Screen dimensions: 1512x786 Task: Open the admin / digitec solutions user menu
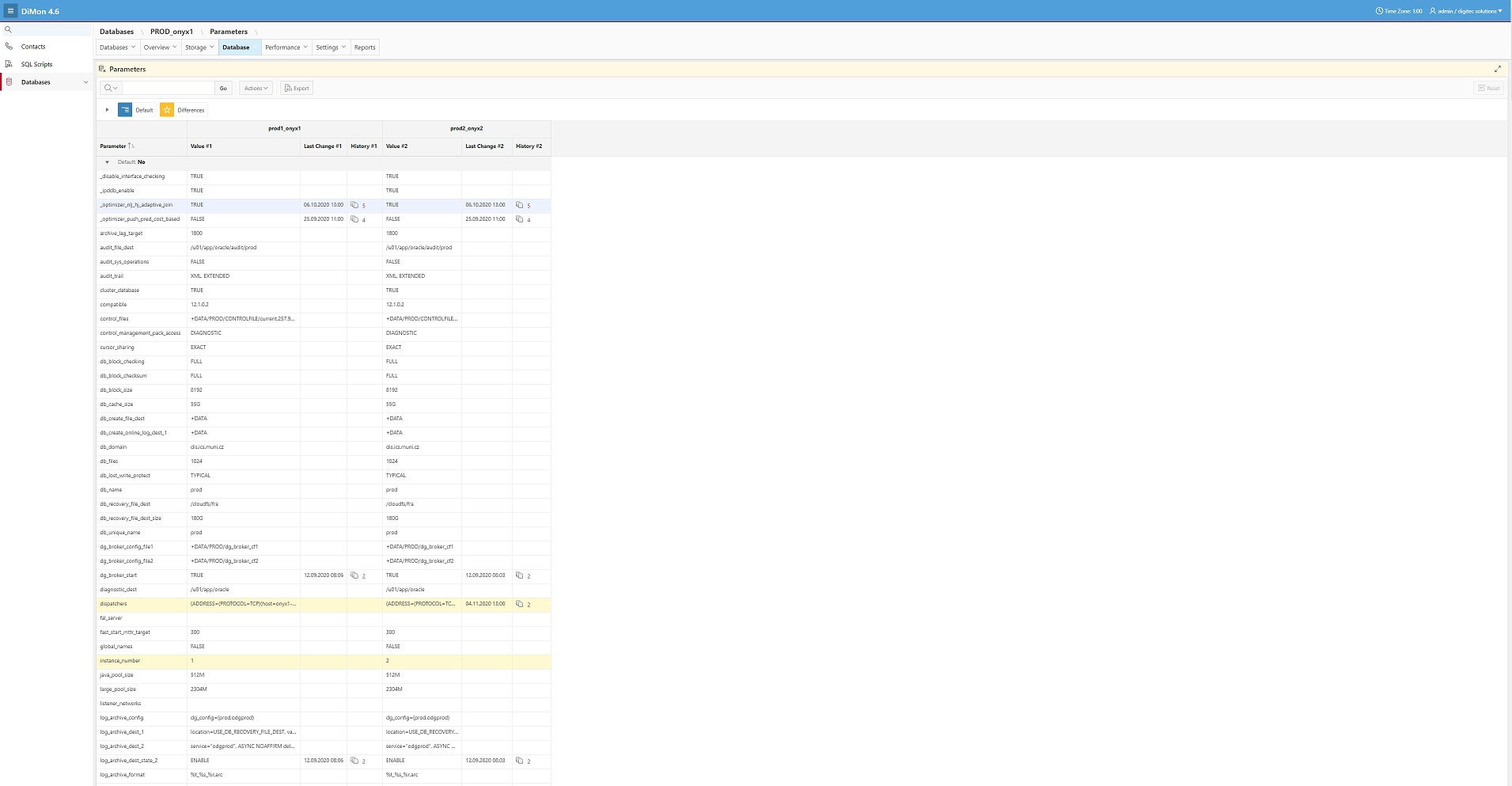pyautogui.click(x=1465, y=11)
